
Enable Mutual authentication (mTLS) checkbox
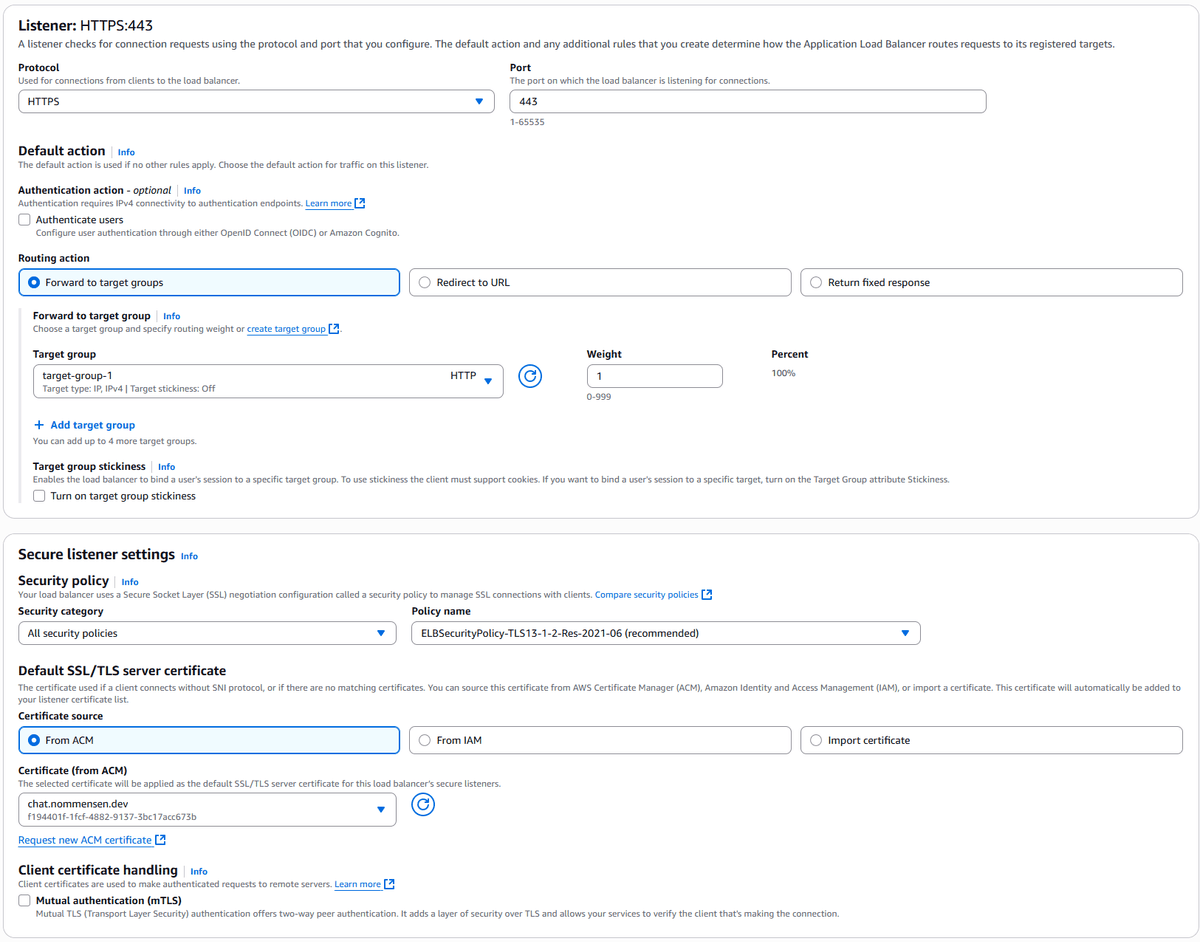point(25,900)
